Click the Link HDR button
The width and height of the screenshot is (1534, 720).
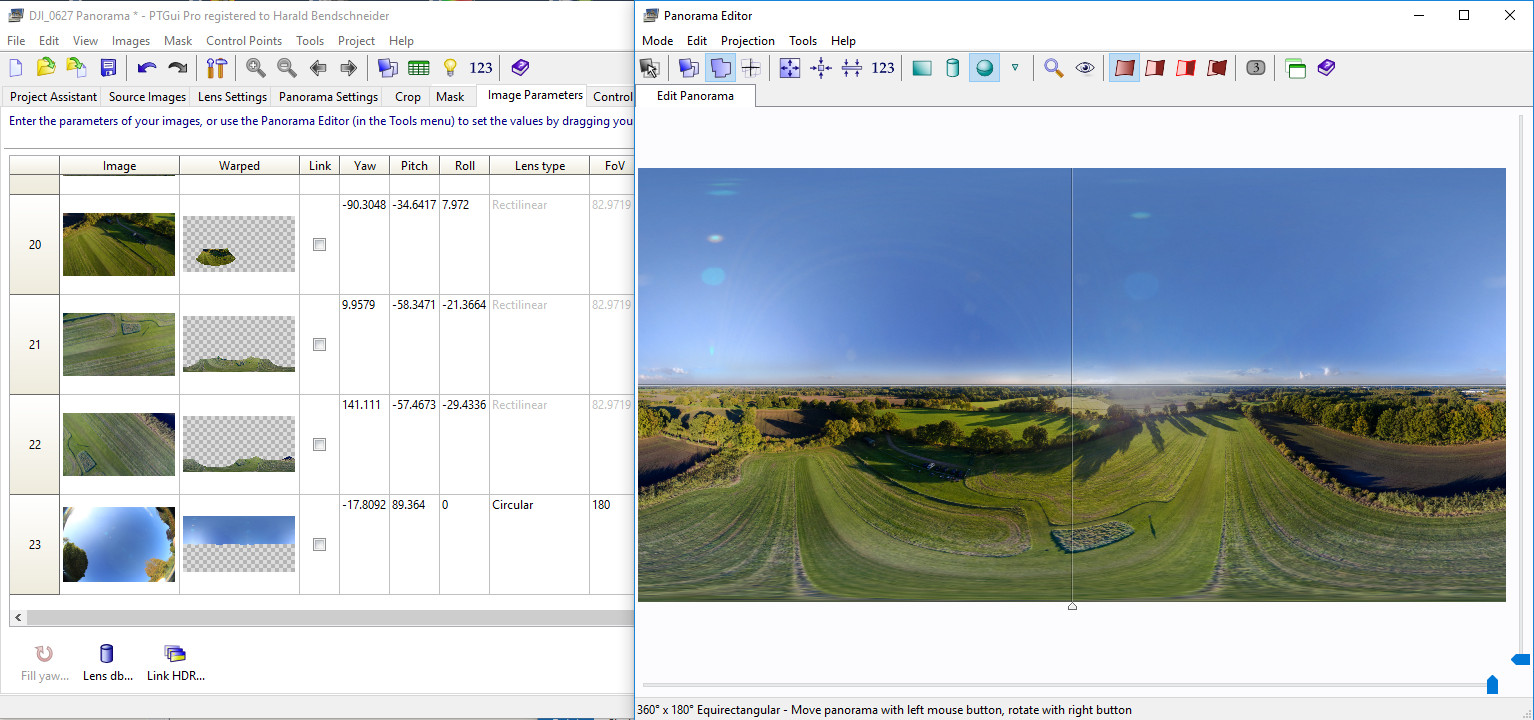click(x=175, y=663)
